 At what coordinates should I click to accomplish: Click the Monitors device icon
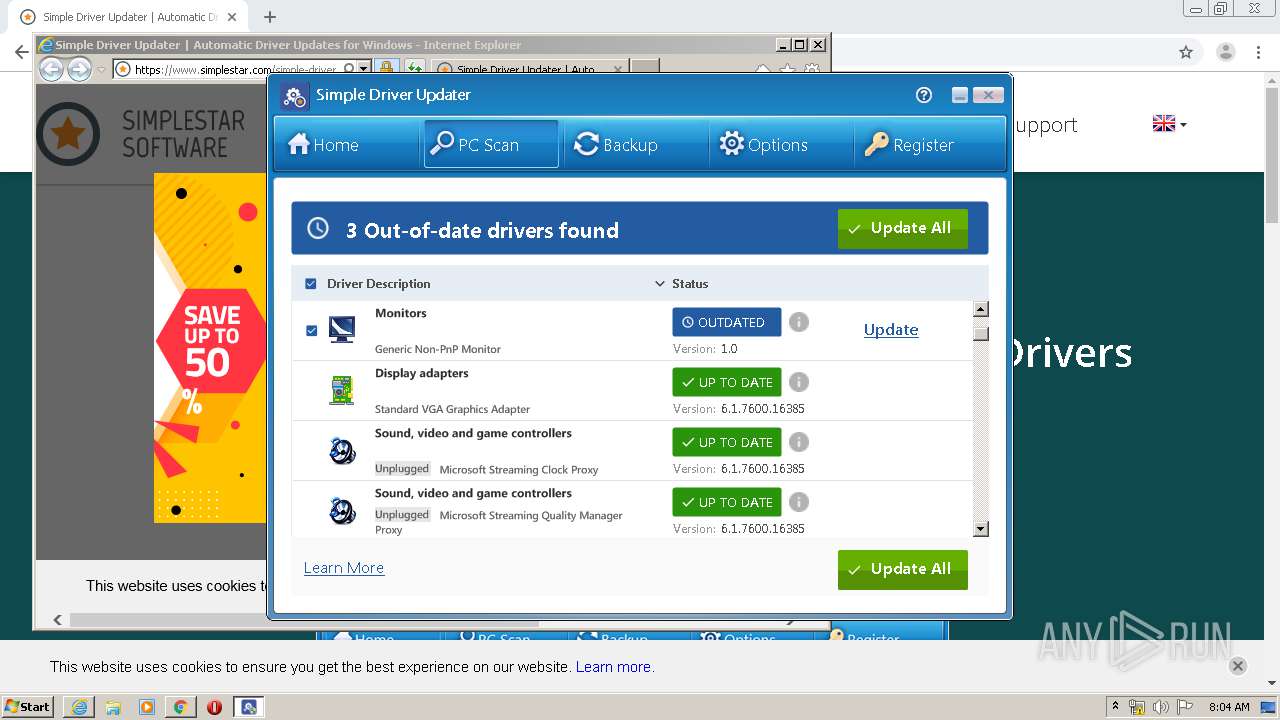point(342,329)
